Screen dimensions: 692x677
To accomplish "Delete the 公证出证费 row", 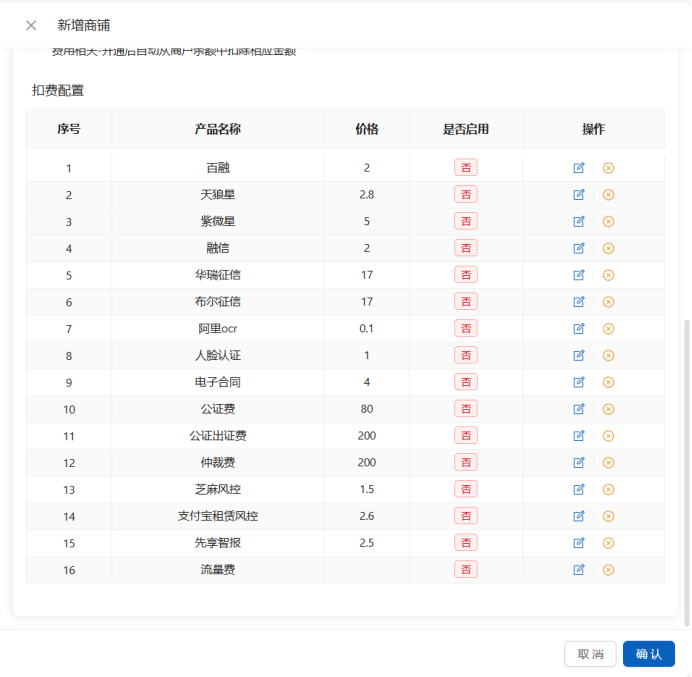I will coord(608,436).
